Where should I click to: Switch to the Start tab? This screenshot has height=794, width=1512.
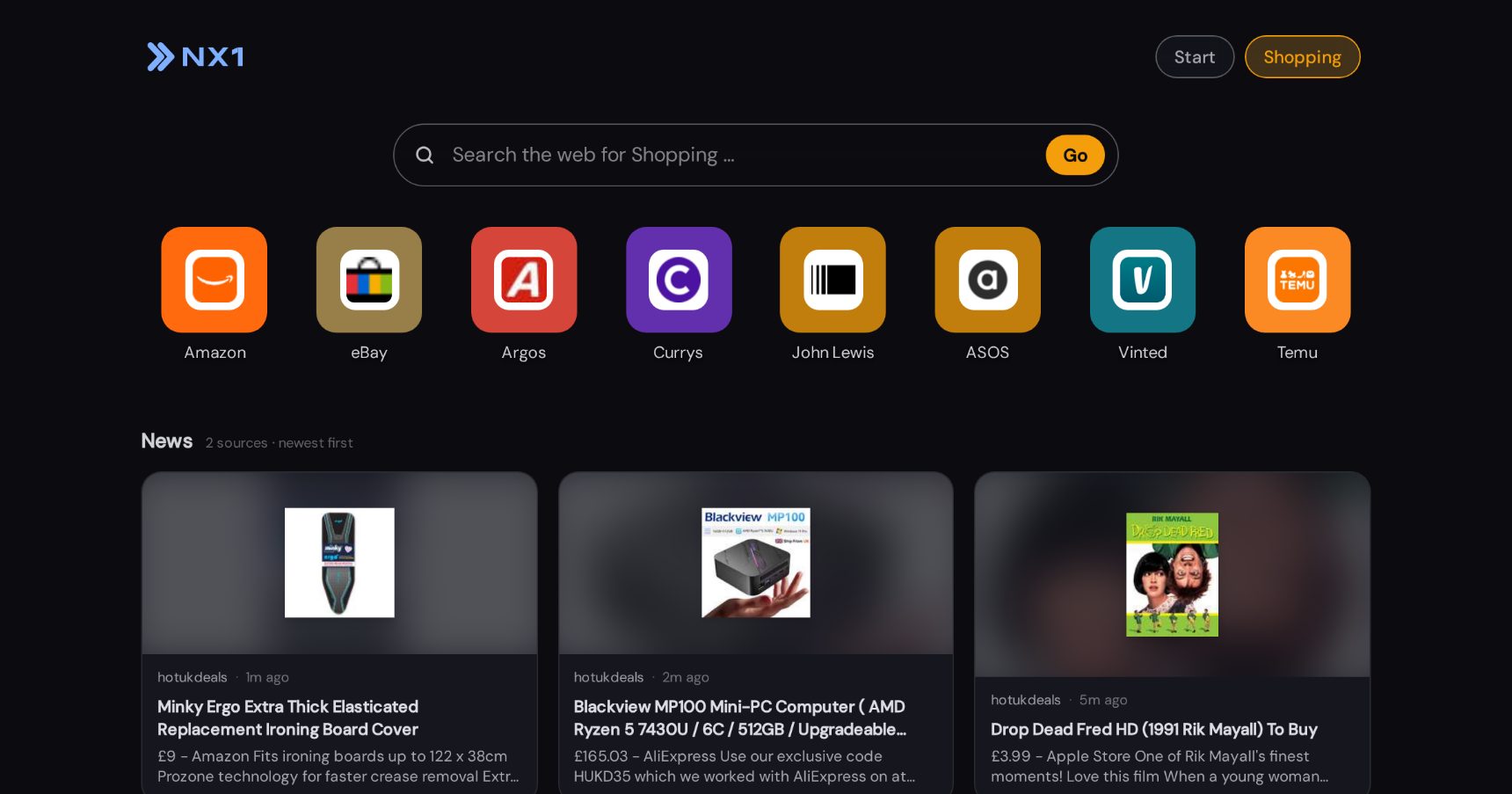tap(1195, 57)
